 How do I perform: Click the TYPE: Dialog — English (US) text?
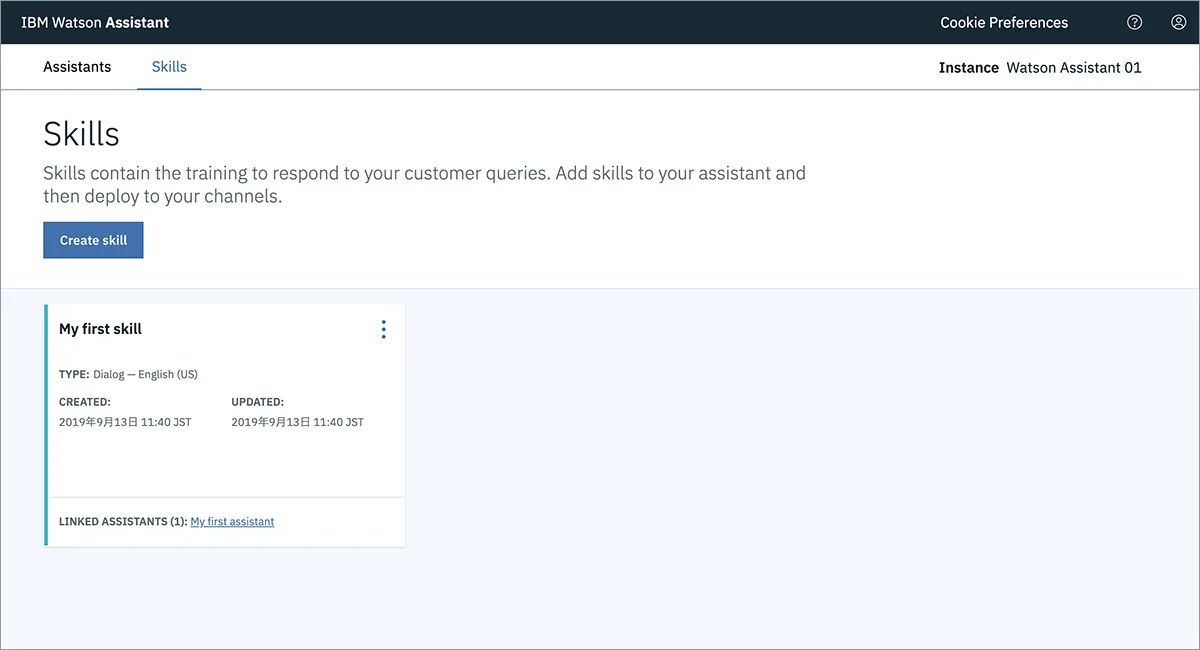128,375
